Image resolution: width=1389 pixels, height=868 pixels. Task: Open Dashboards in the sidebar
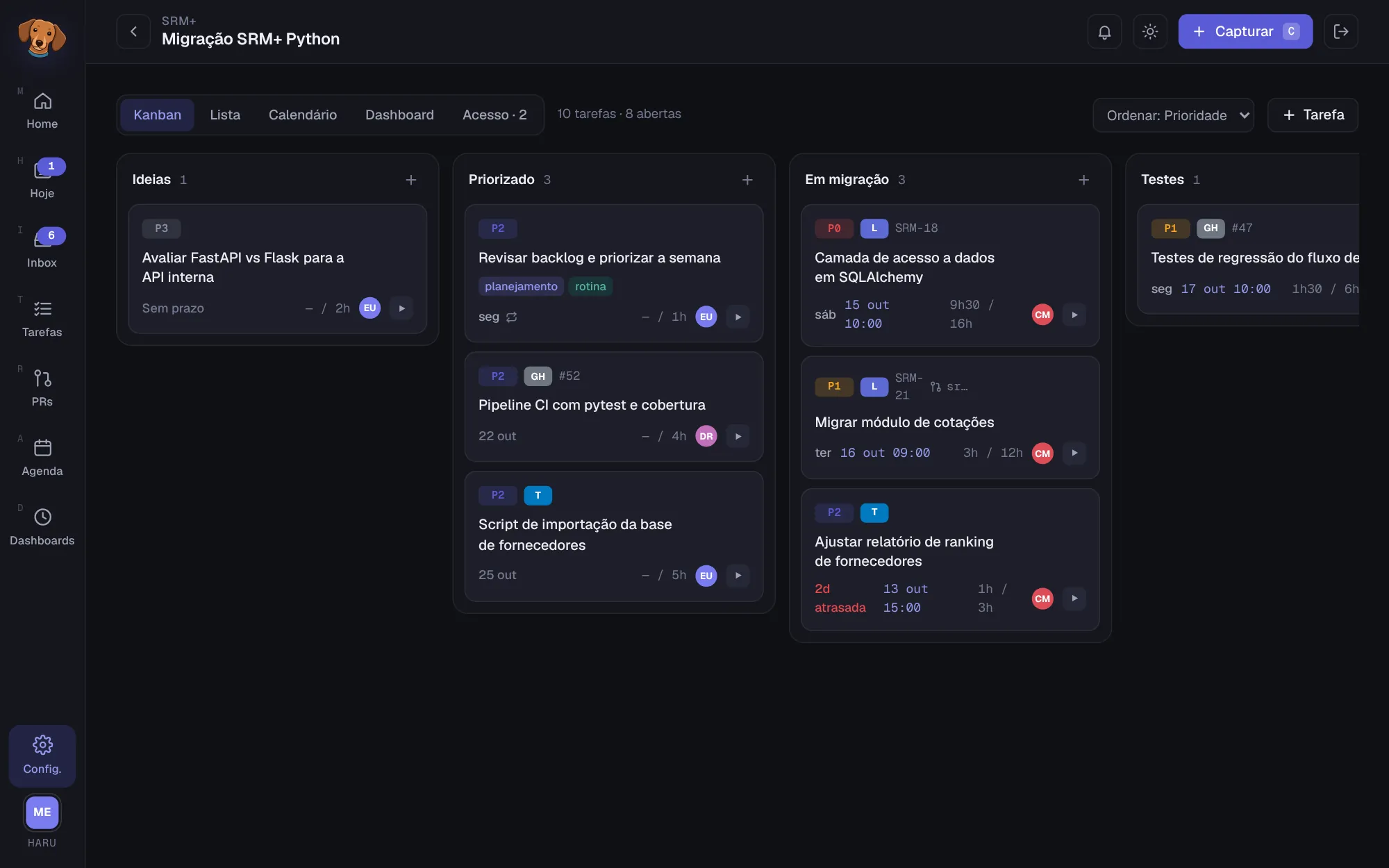pos(42,528)
